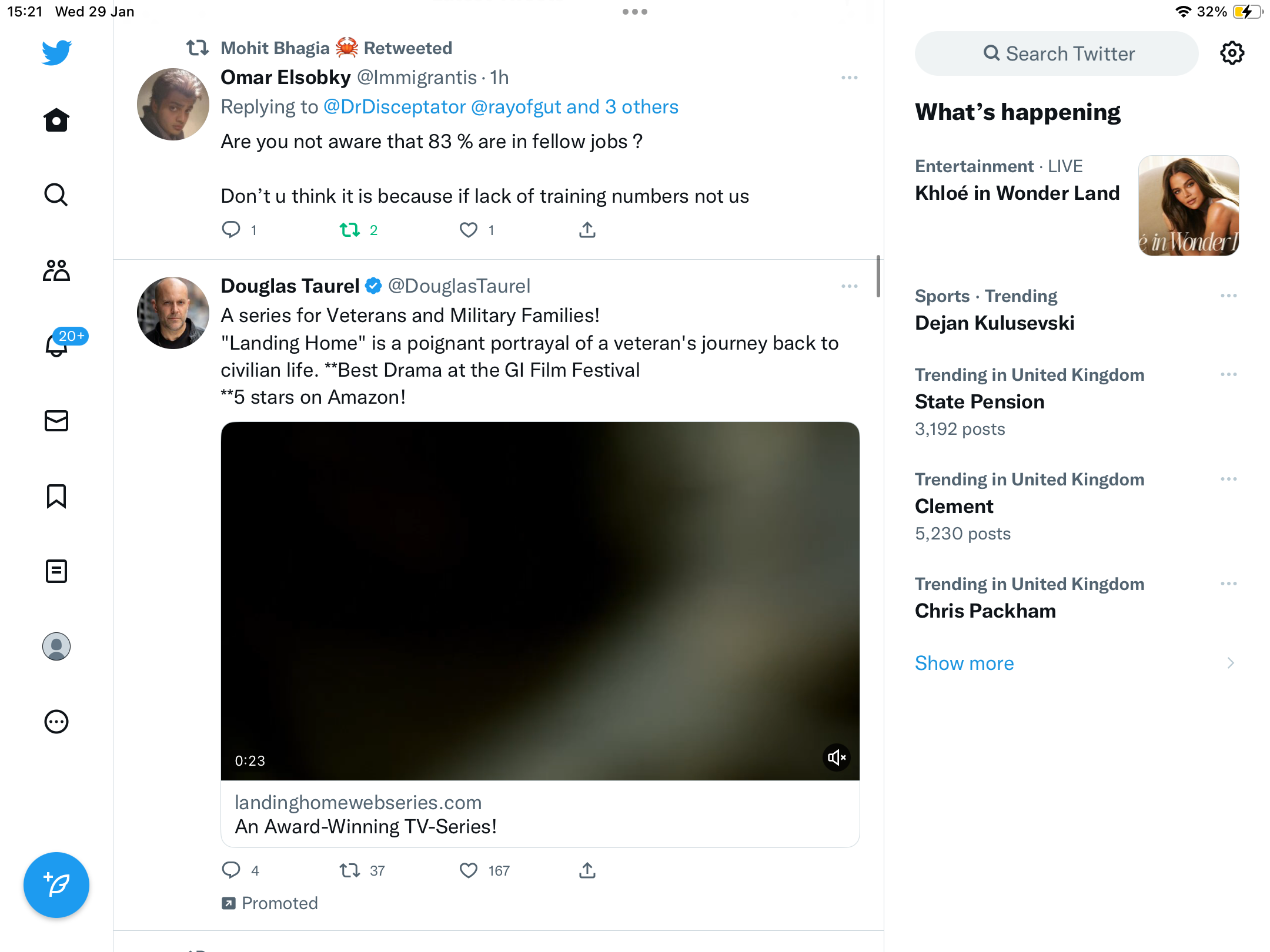The width and height of the screenshot is (1270, 952).
Task: Undo retweet on Omar Elsobky's tweet
Action: pyautogui.click(x=350, y=230)
